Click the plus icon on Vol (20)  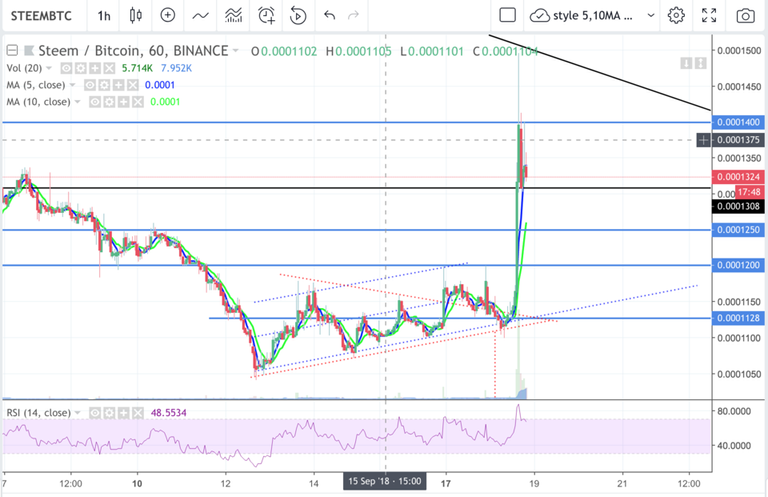(95, 68)
